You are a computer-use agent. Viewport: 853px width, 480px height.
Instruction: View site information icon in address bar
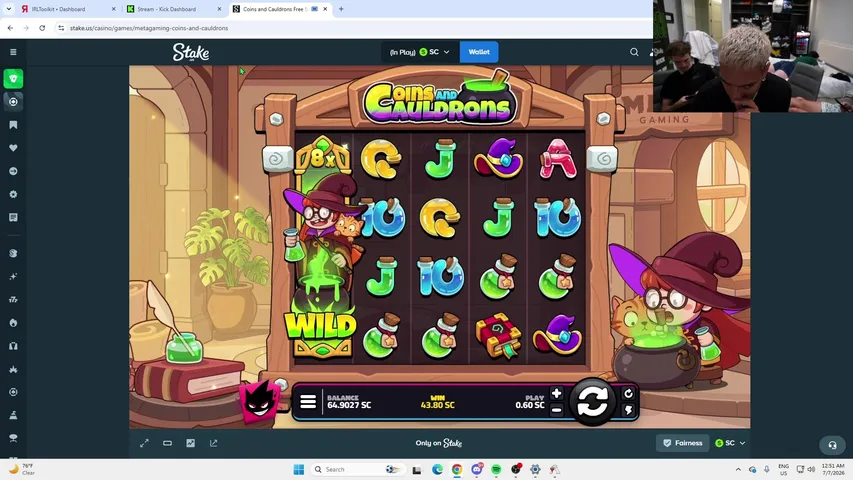tap(61, 28)
